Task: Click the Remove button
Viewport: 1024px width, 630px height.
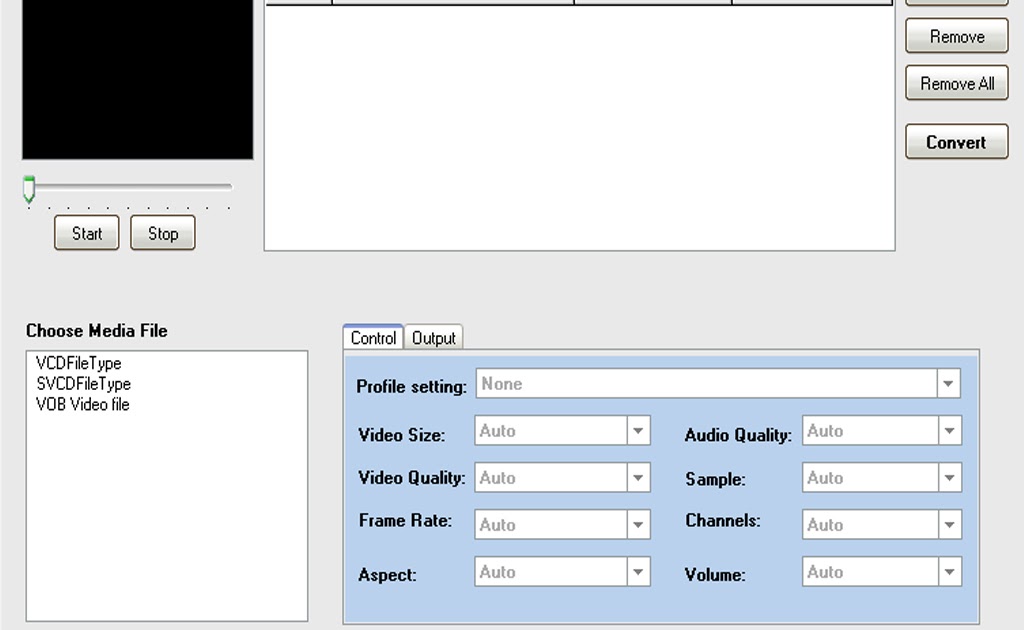Action: 955,35
